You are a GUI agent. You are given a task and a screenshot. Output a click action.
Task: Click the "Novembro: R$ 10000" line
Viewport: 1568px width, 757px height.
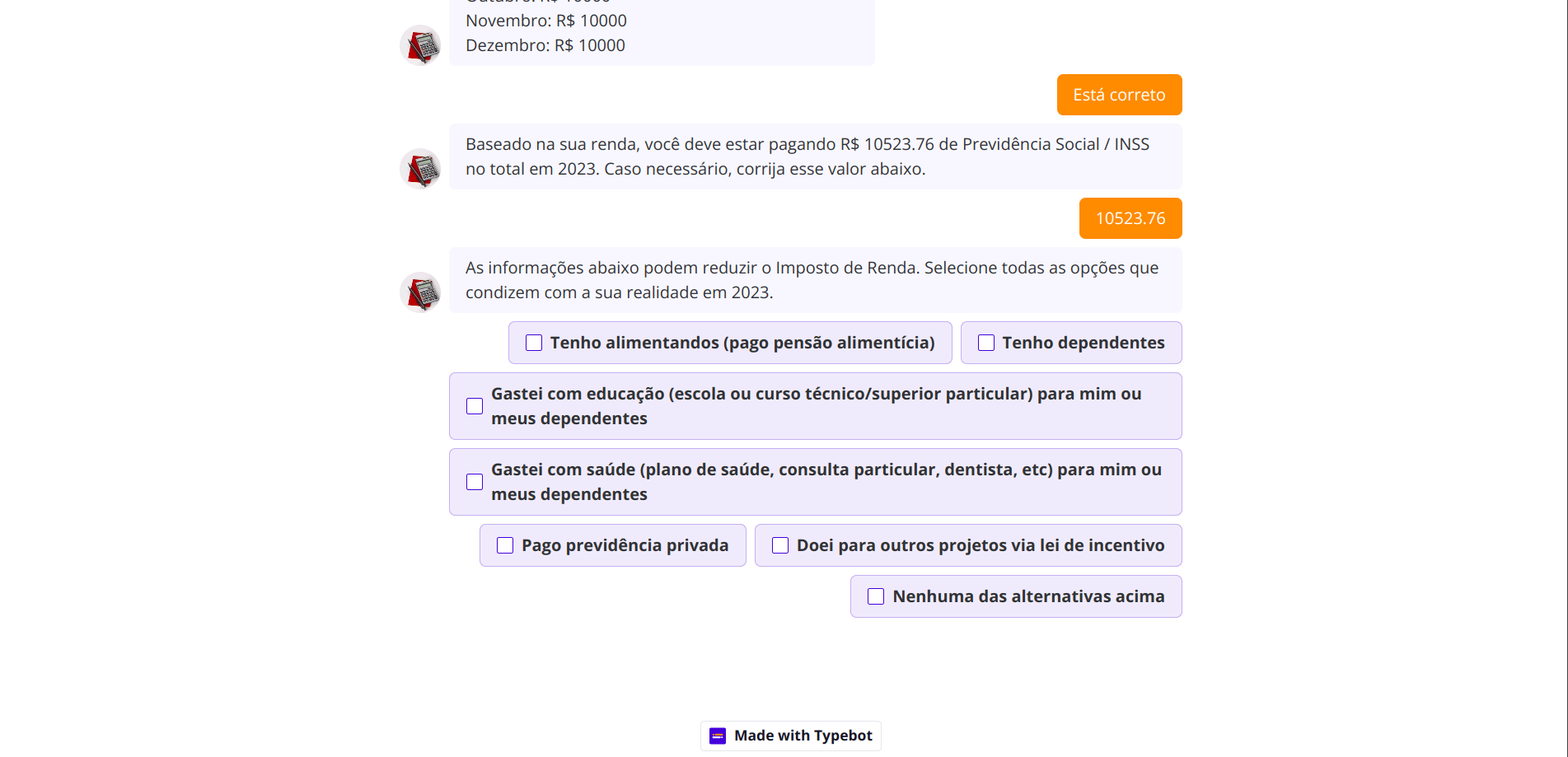pyautogui.click(x=545, y=21)
